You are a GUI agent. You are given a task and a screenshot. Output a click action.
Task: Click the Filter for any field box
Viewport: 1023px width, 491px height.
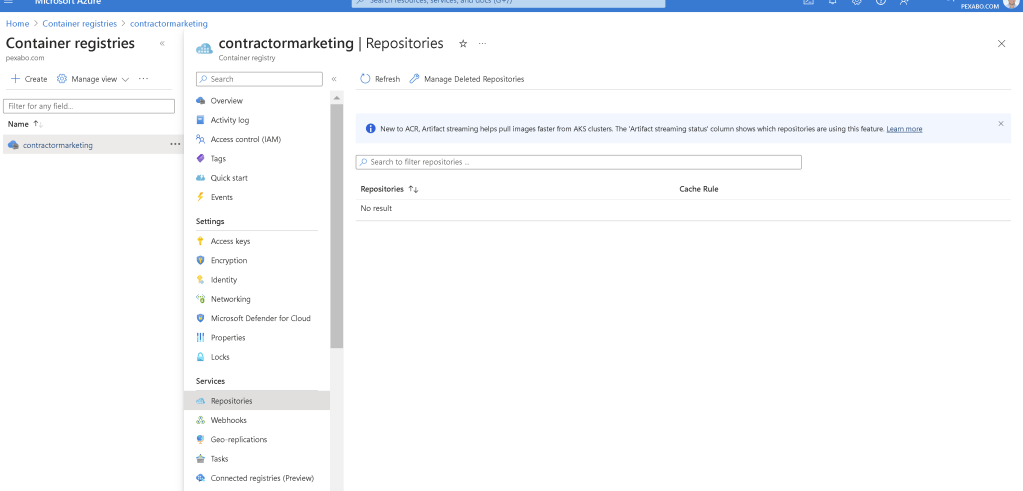[89, 106]
